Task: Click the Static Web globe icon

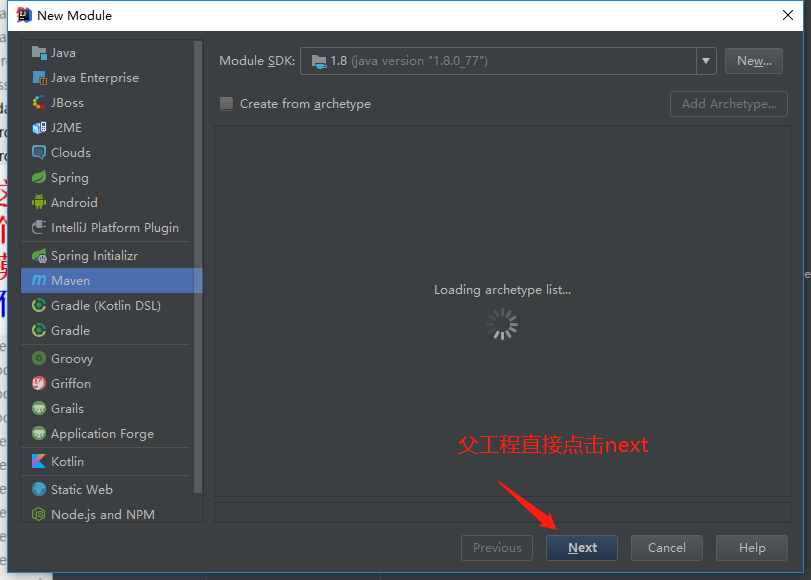Action: click(39, 489)
